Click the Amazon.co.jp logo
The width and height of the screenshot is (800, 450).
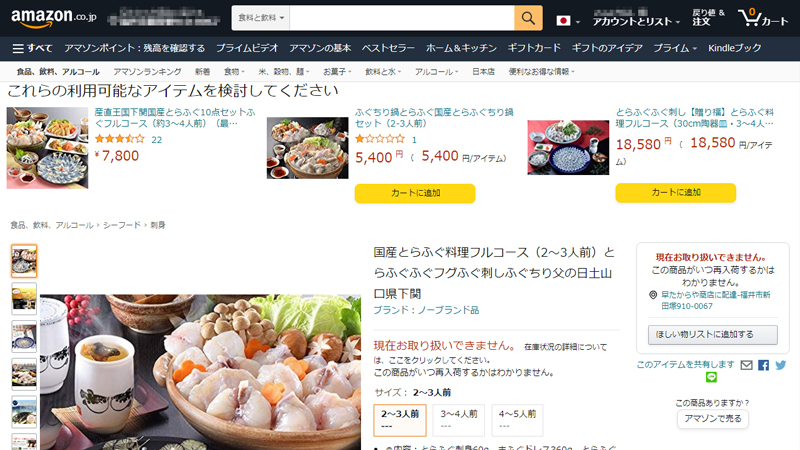click(x=54, y=18)
